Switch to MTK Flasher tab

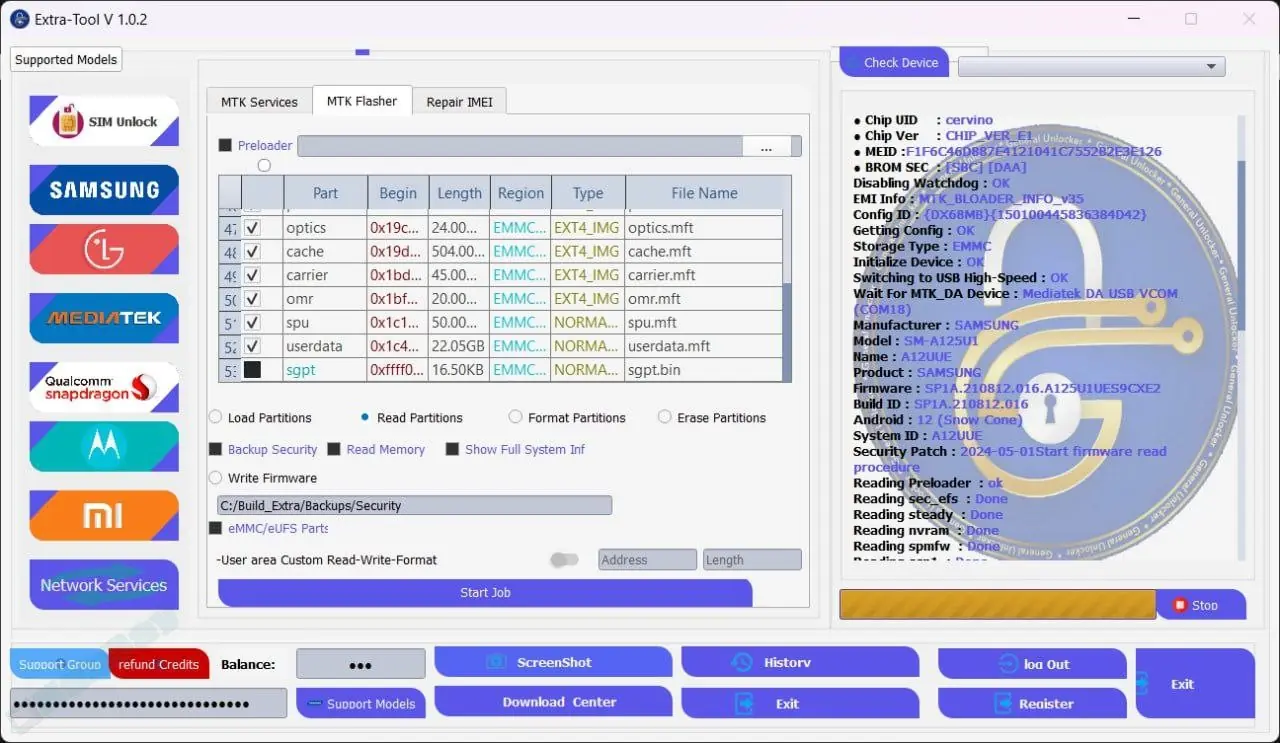point(362,101)
